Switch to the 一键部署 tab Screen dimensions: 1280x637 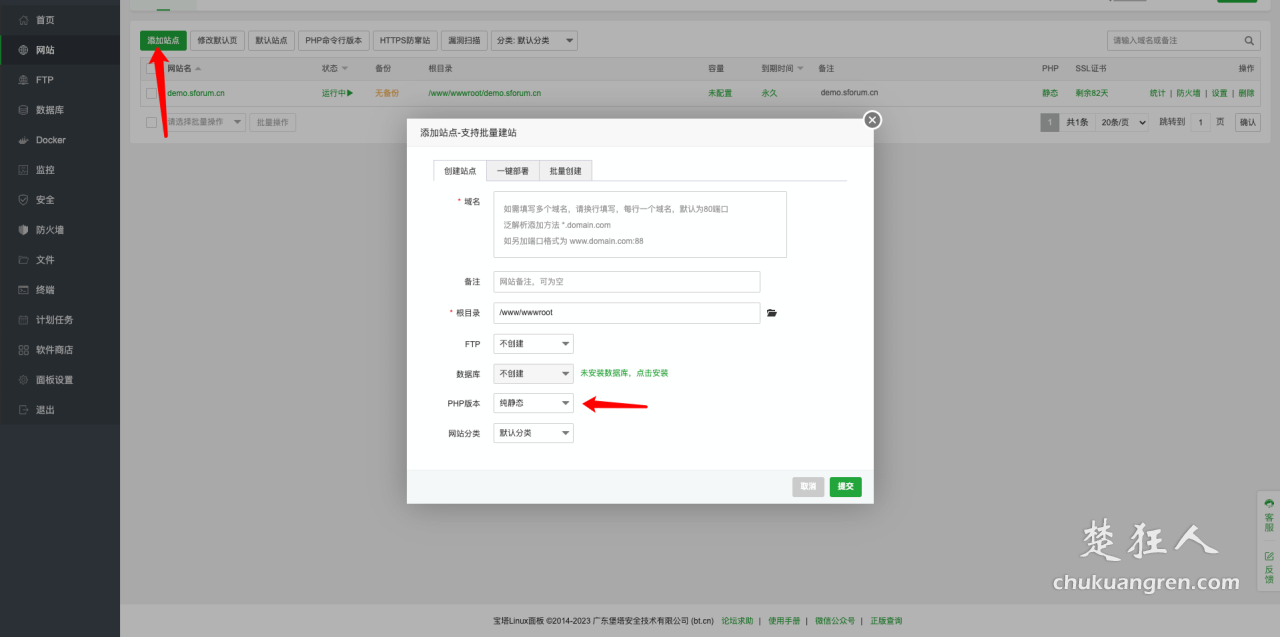coord(513,170)
